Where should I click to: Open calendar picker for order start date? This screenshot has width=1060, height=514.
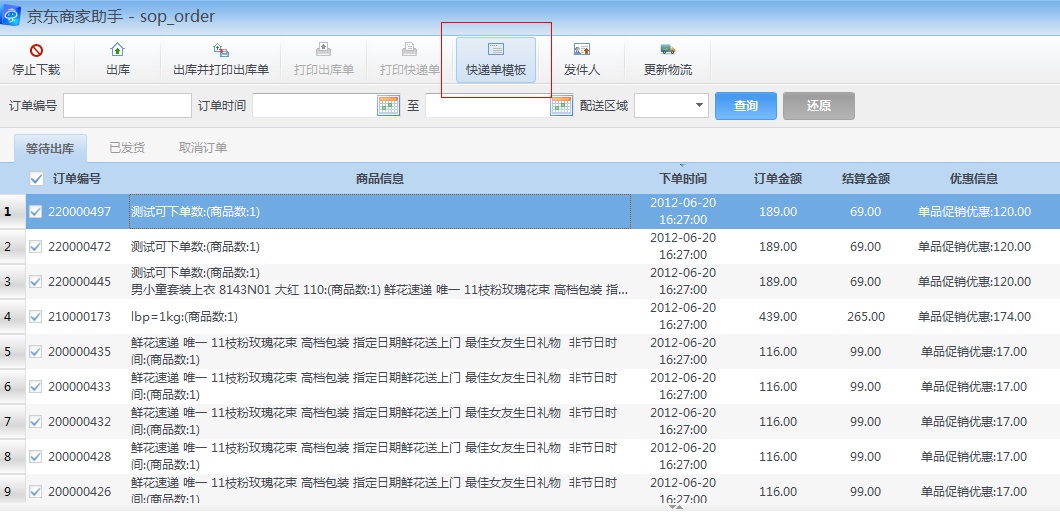(388, 106)
